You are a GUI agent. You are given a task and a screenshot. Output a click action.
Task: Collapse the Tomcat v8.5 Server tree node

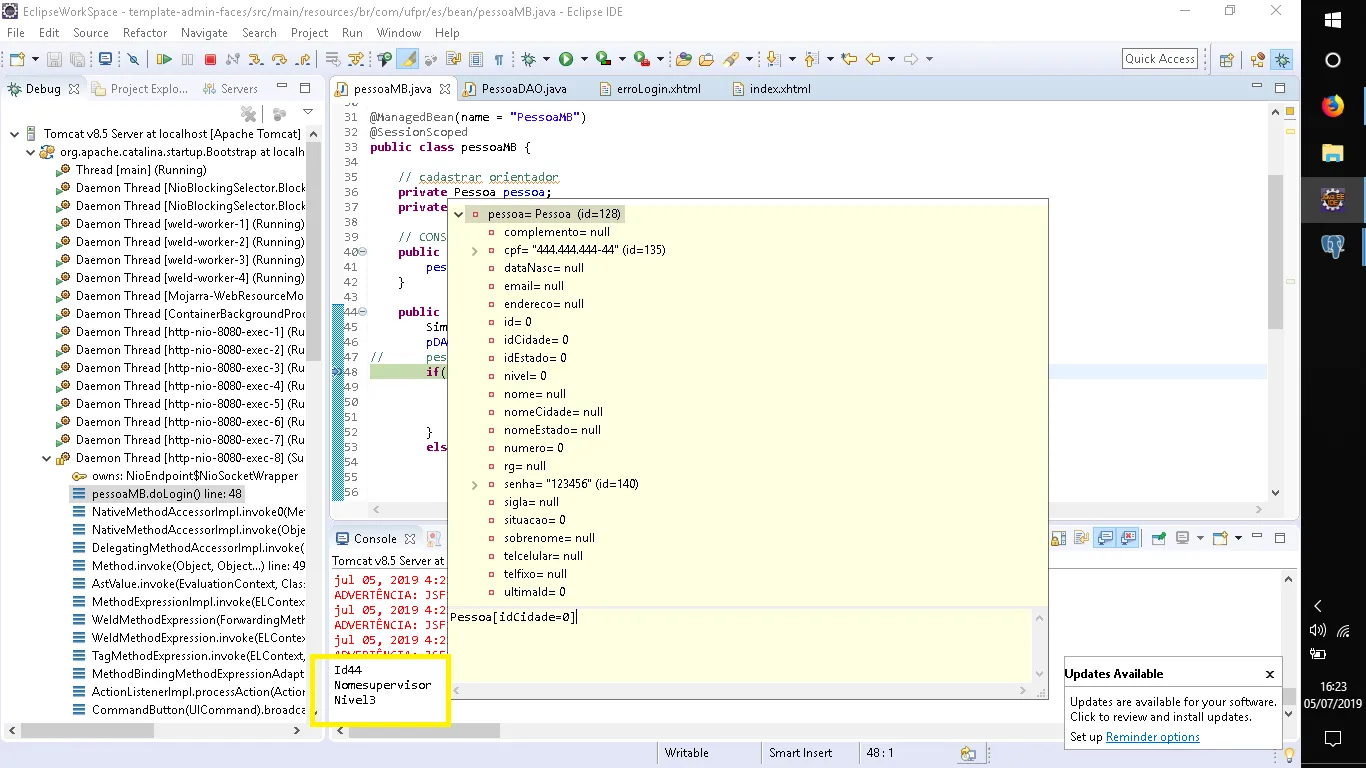coord(15,134)
